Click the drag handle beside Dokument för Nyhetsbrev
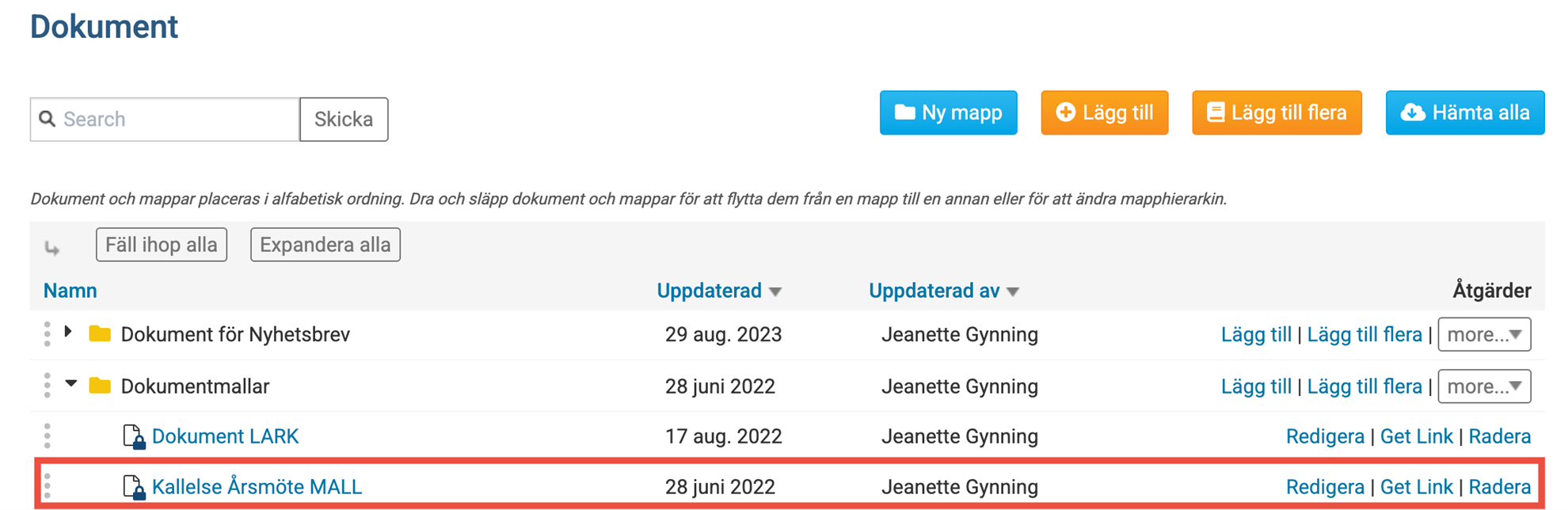1568x510 pixels. (48, 334)
